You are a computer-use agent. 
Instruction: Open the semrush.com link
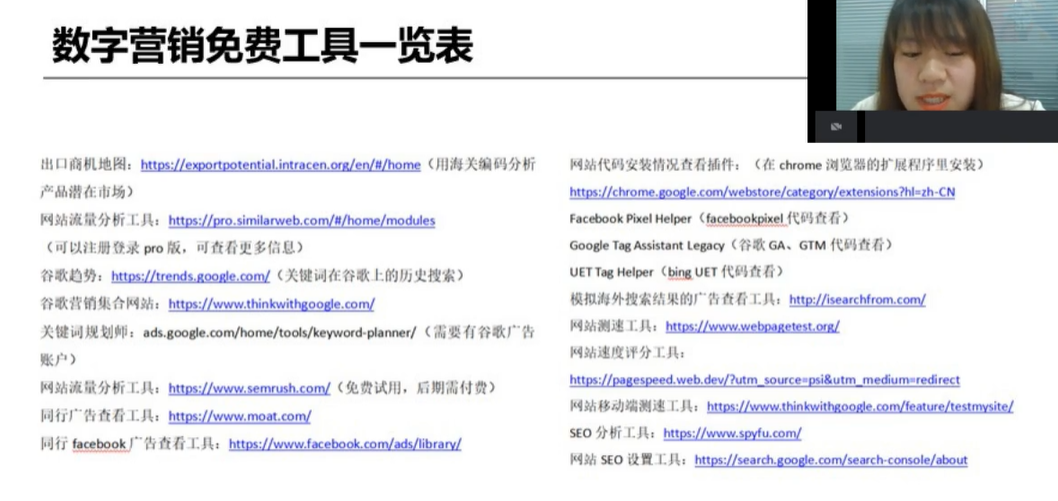[x=249, y=388]
